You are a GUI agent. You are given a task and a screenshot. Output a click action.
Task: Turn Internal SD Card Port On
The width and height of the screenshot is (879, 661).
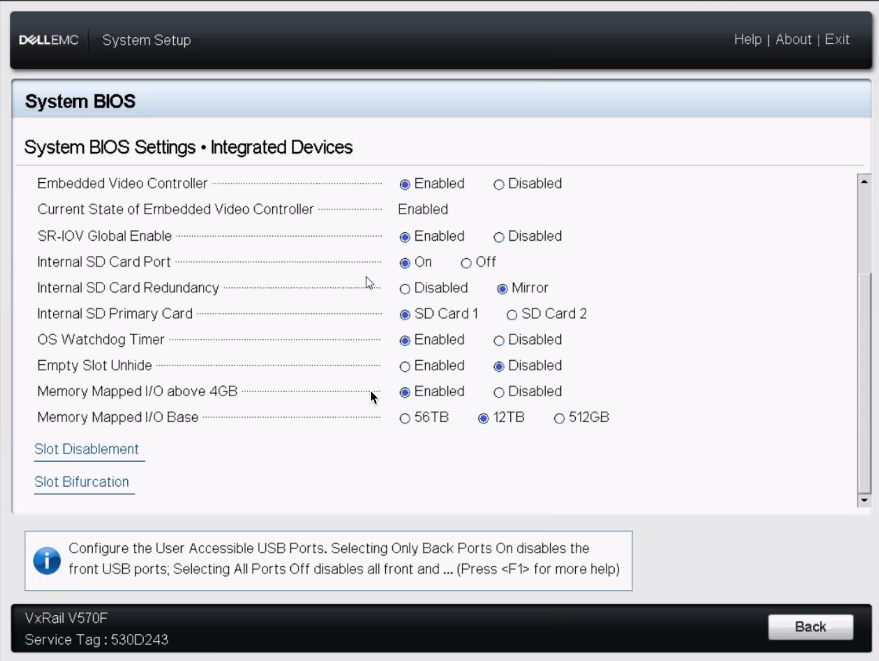coord(405,263)
